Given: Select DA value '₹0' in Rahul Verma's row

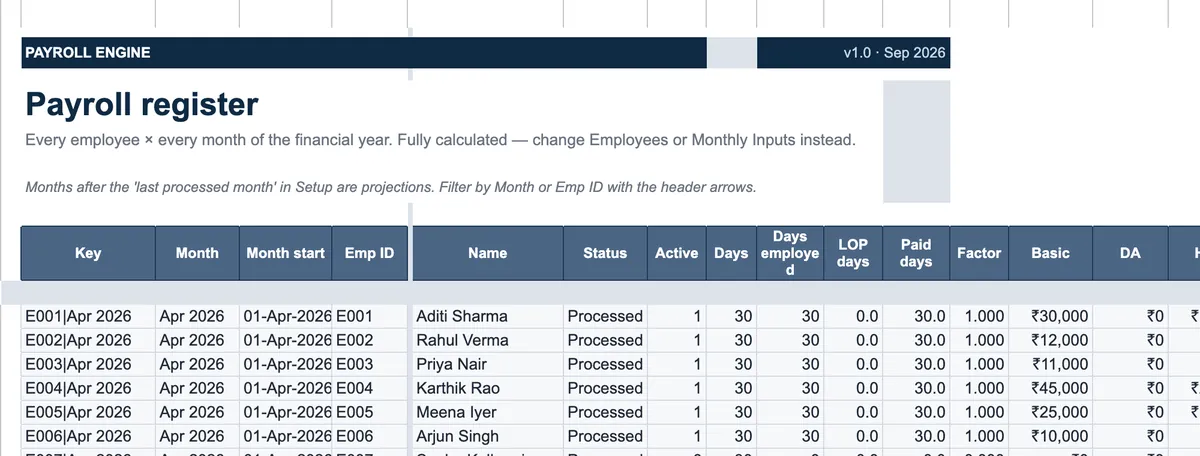Looking at the screenshot, I should (x=1130, y=340).
